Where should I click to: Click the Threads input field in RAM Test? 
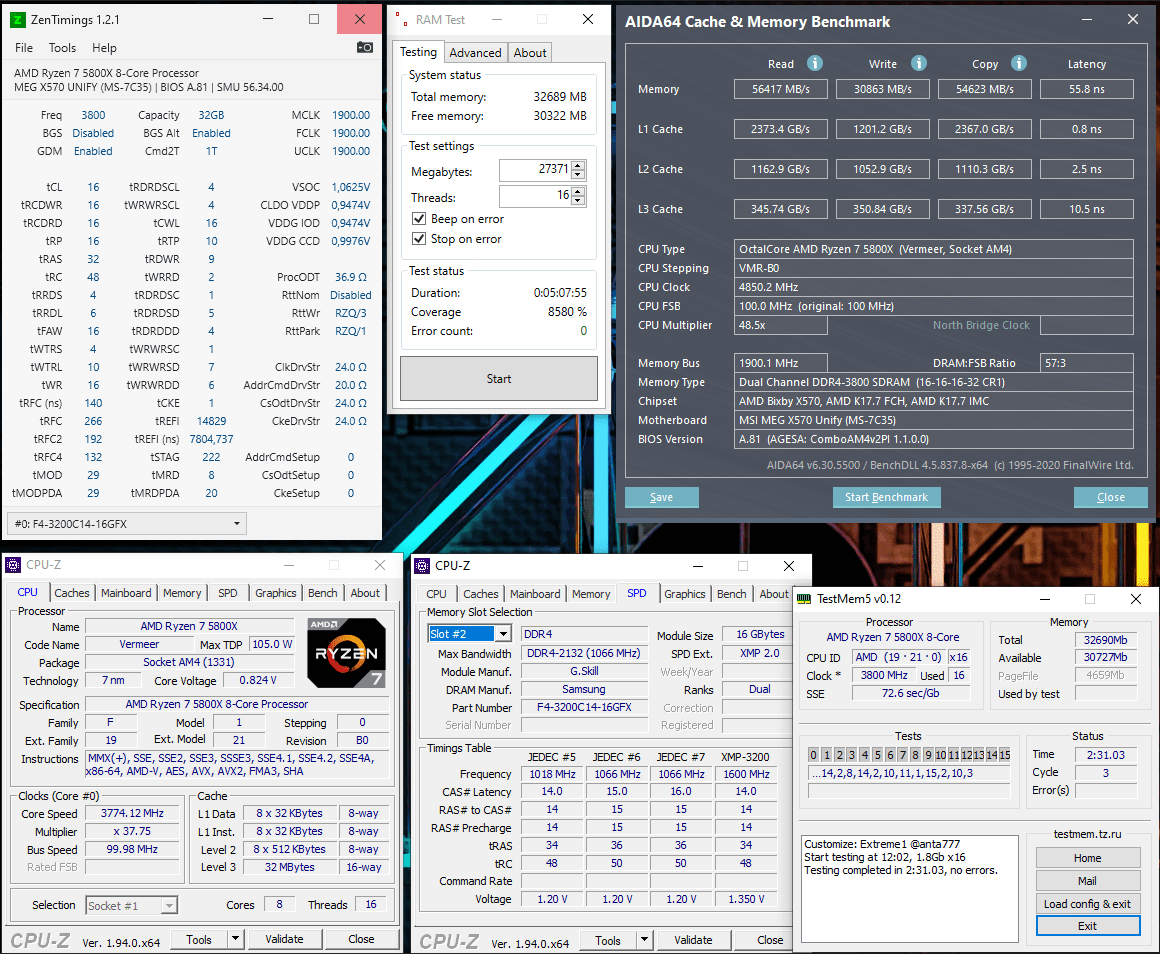pyautogui.click(x=535, y=197)
